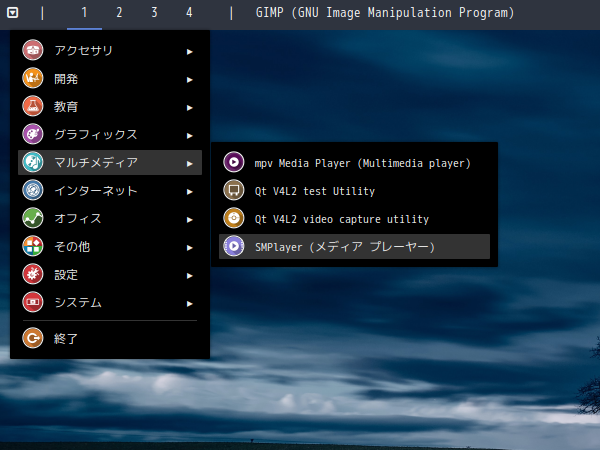Expand the 開発 submenu arrow
The height and width of the screenshot is (450, 600).
[189, 80]
